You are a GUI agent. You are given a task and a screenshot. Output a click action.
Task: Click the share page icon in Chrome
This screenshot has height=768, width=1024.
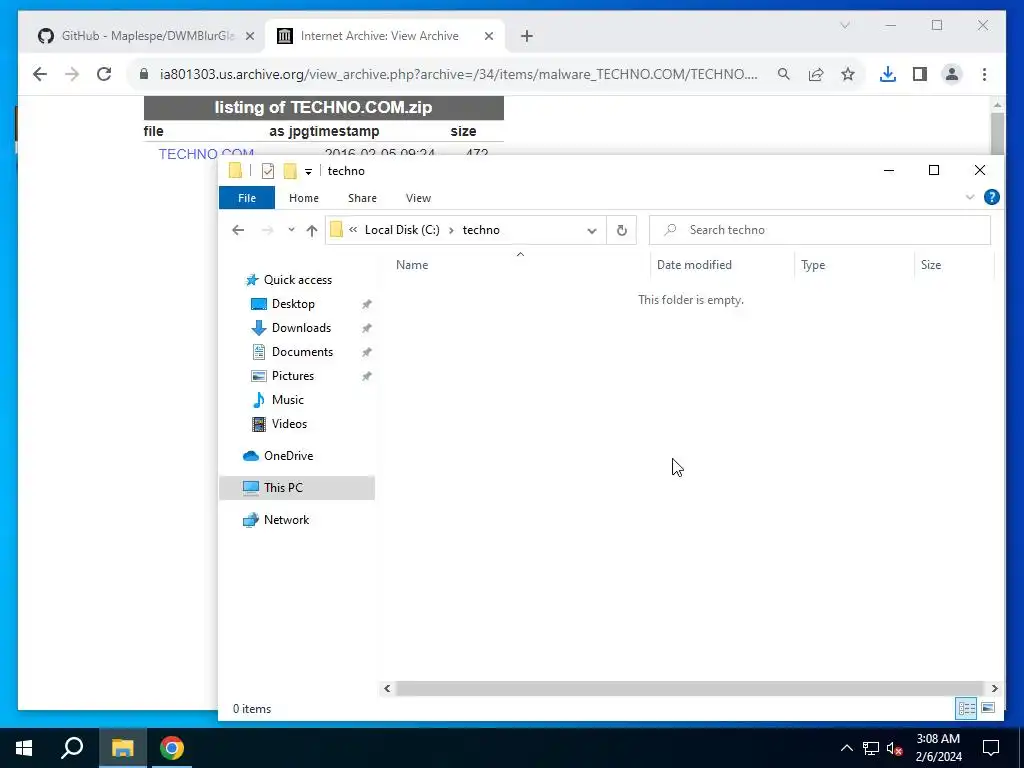pyautogui.click(x=816, y=74)
